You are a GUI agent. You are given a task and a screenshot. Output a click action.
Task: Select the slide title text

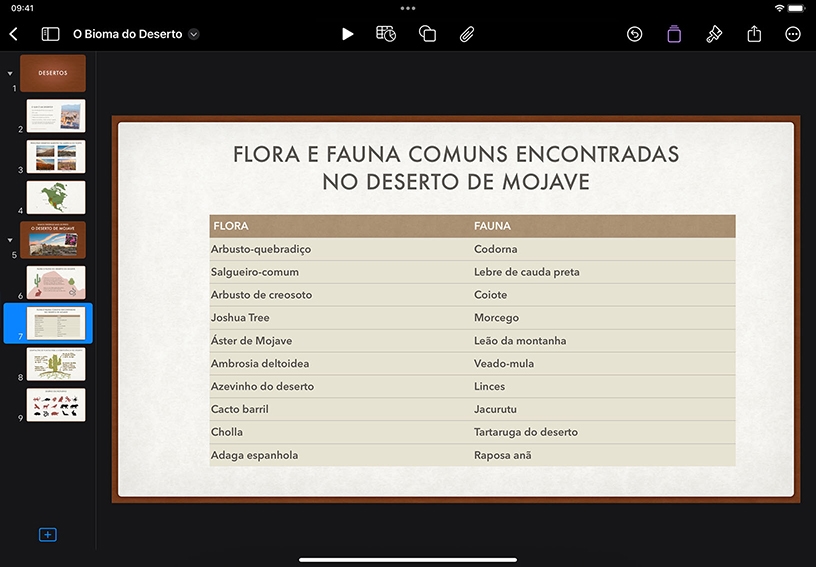point(456,168)
